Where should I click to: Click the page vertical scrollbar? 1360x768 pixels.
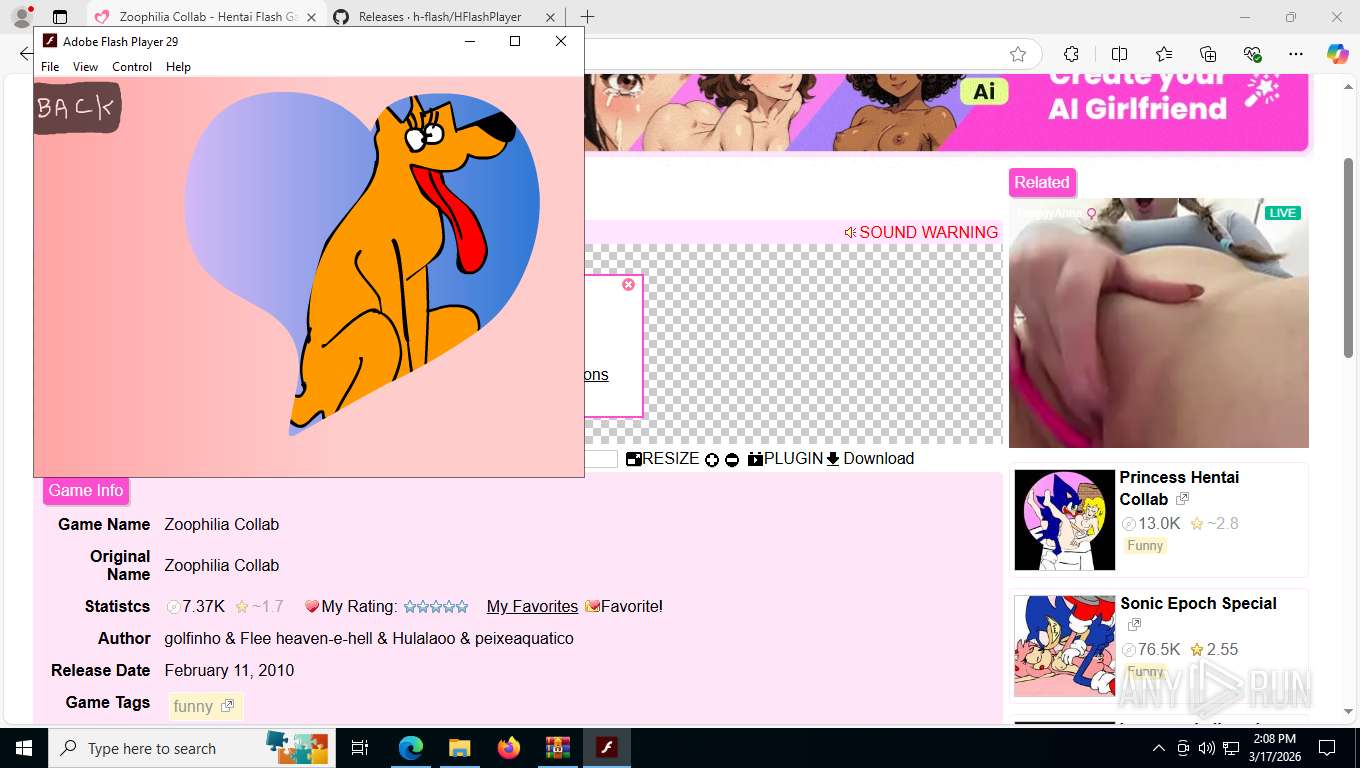(x=1349, y=257)
